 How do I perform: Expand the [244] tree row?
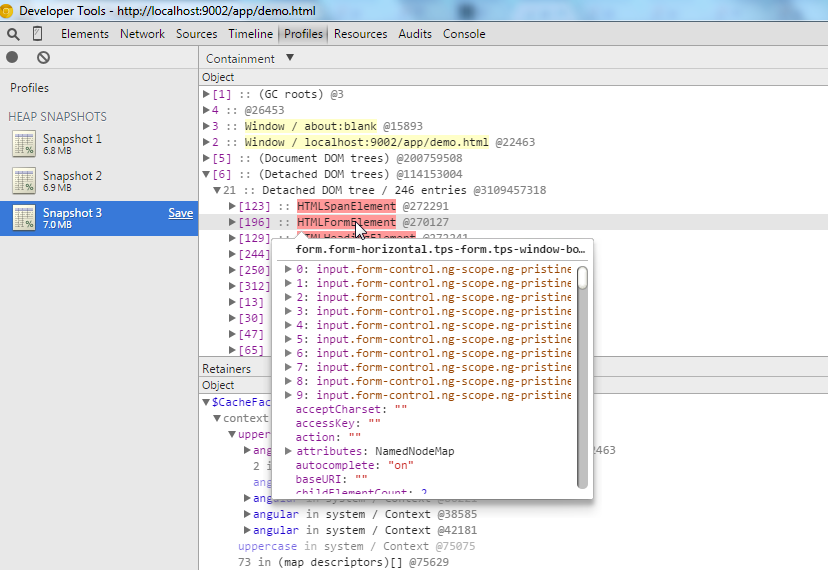(x=232, y=254)
